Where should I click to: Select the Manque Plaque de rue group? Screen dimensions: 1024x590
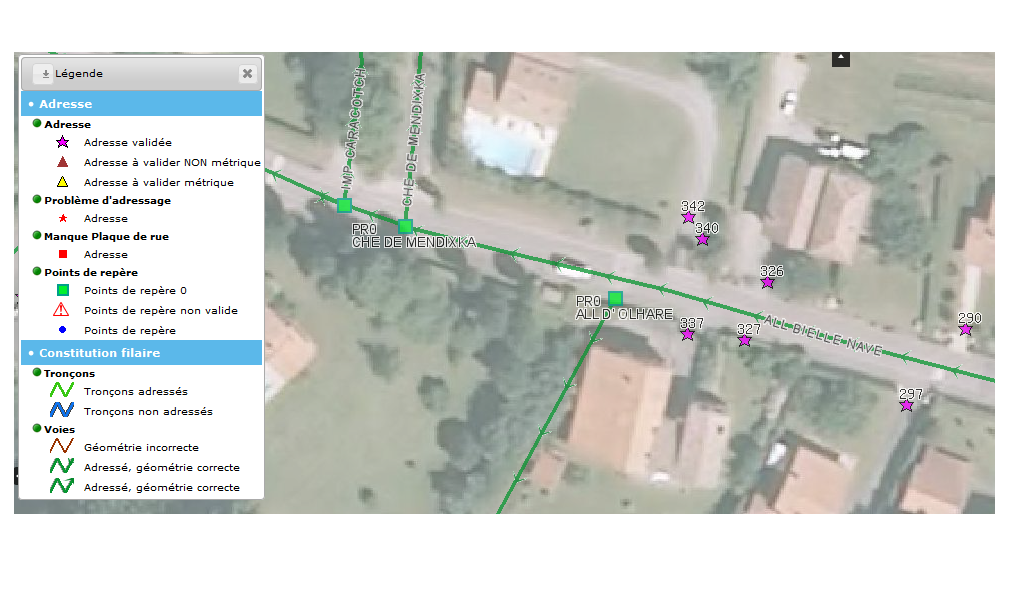tap(106, 236)
